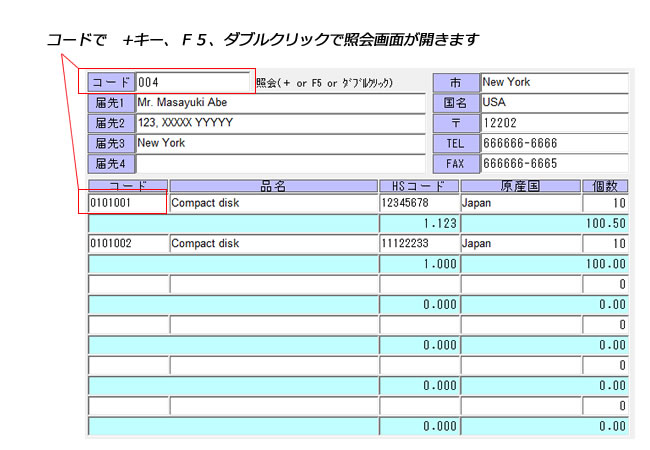This screenshot has height=450, width=650.
Task: Focus the postal code field showing 12202
Action: [x=554, y=123]
